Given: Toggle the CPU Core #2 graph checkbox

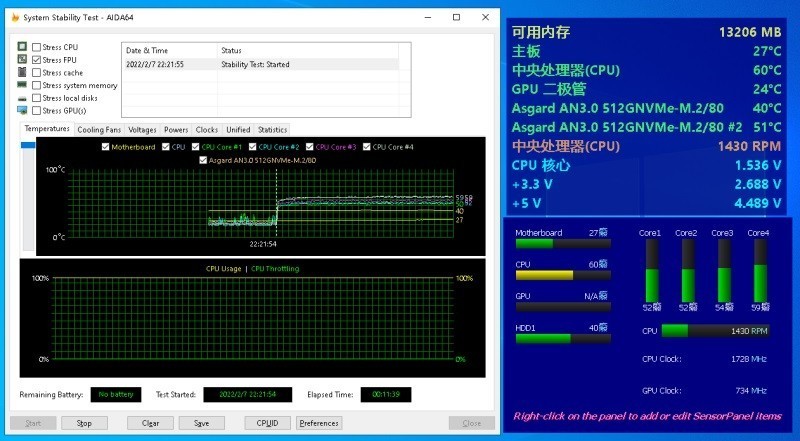Looking at the screenshot, I should tap(252, 147).
